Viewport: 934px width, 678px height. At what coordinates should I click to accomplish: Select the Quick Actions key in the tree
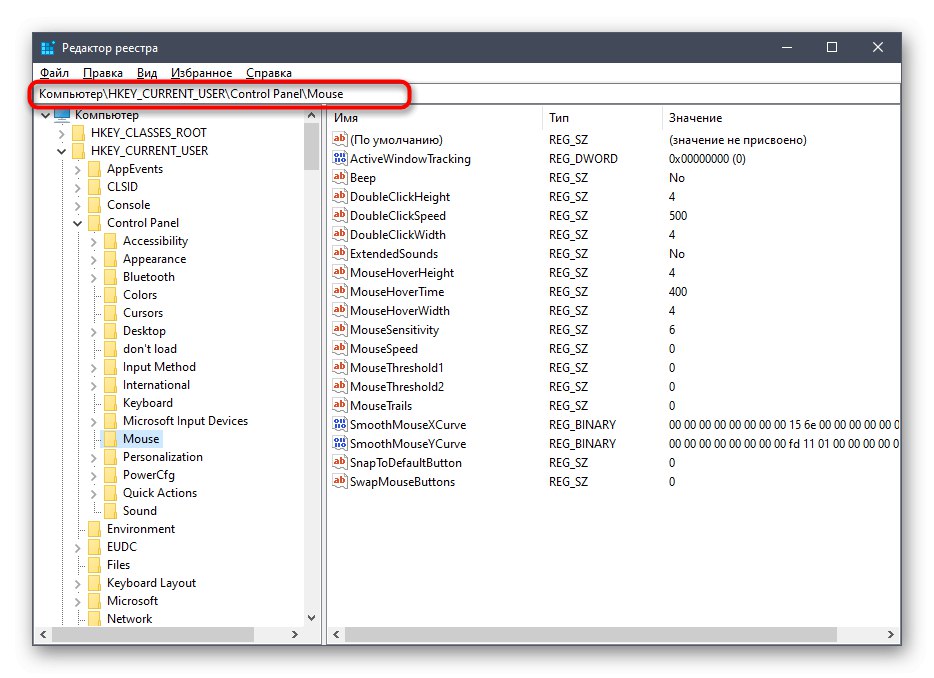coord(160,493)
